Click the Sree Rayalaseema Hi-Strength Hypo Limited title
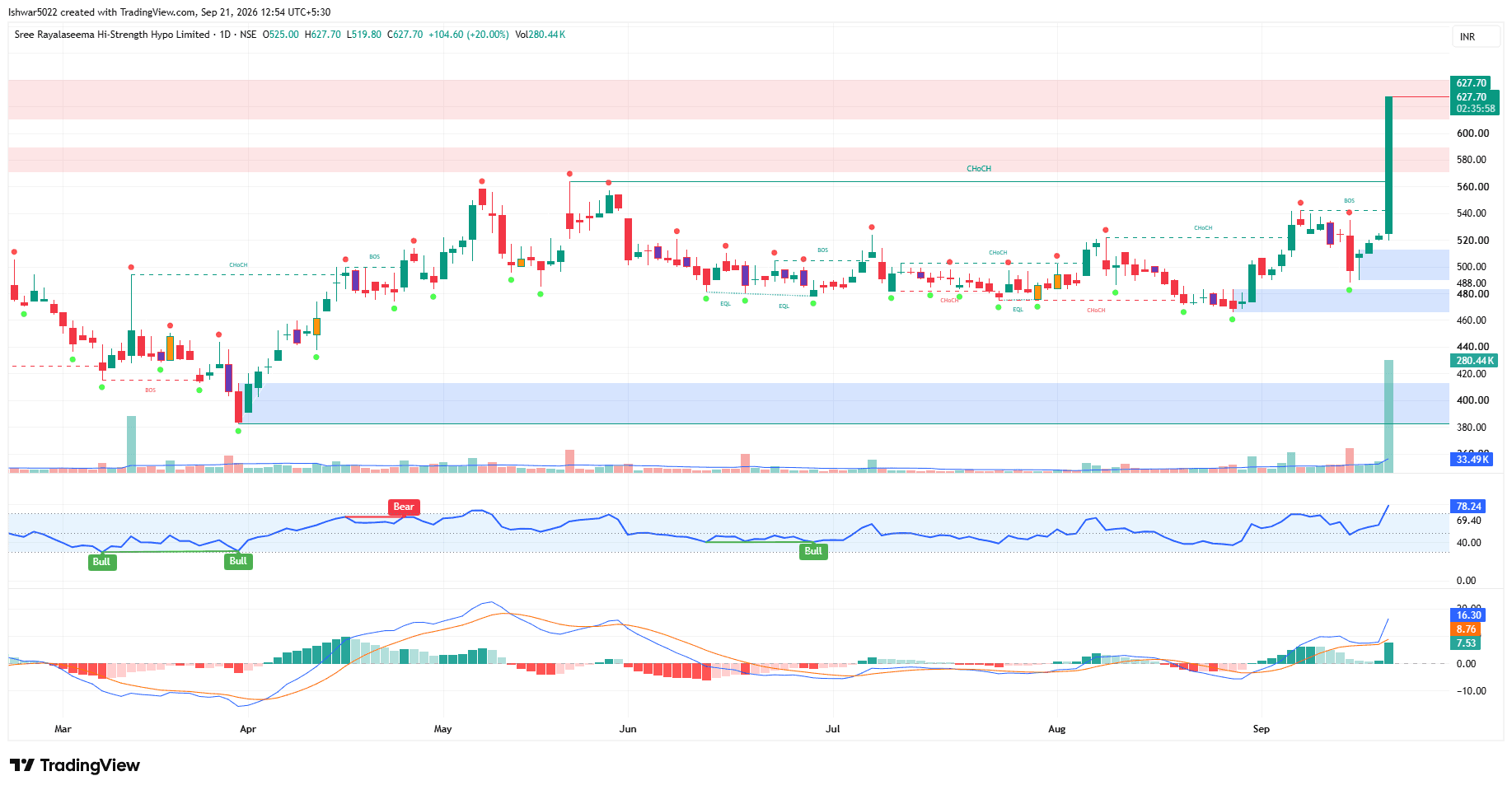This screenshot has height=790, width=1512. coord(112,35)
